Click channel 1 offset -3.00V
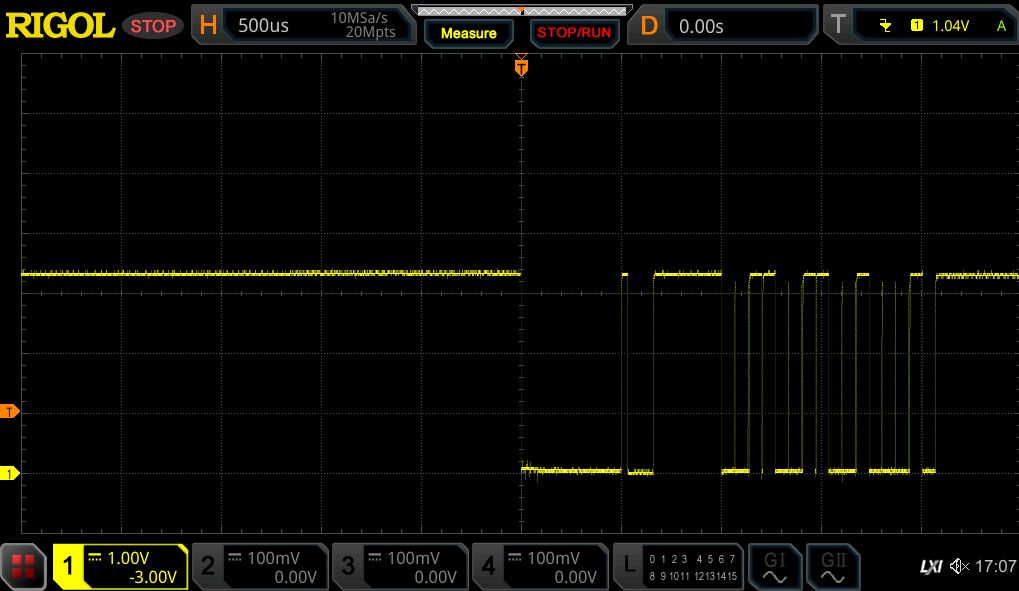This screenshot has width=1019, height=591. point(153,577)
